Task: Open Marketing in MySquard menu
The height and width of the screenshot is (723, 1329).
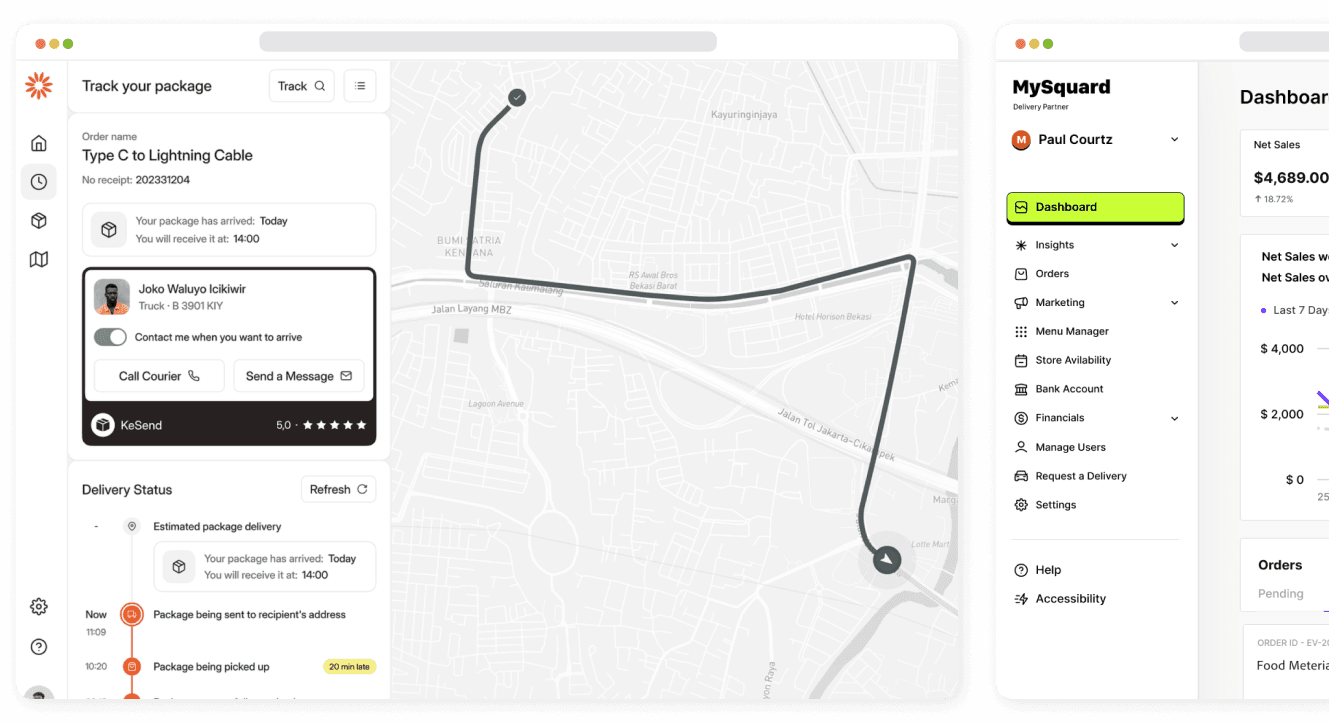Action: tap(1060, 303)
